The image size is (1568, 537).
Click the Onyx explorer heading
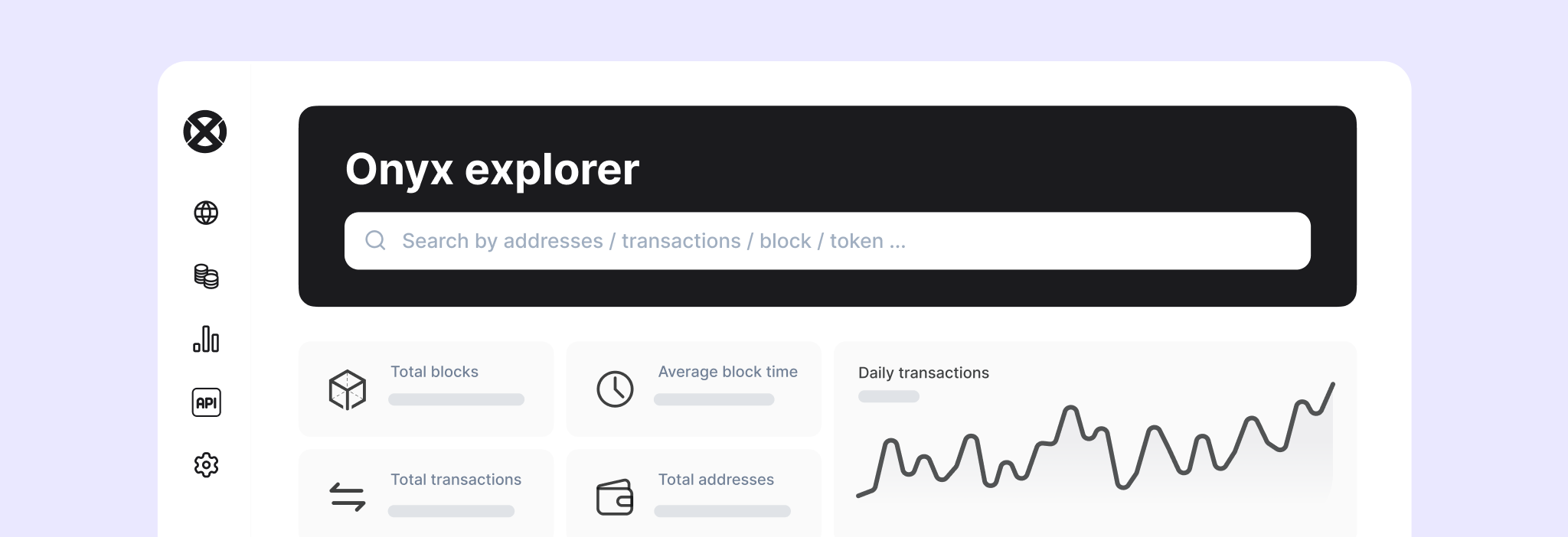tap(492, 170)
